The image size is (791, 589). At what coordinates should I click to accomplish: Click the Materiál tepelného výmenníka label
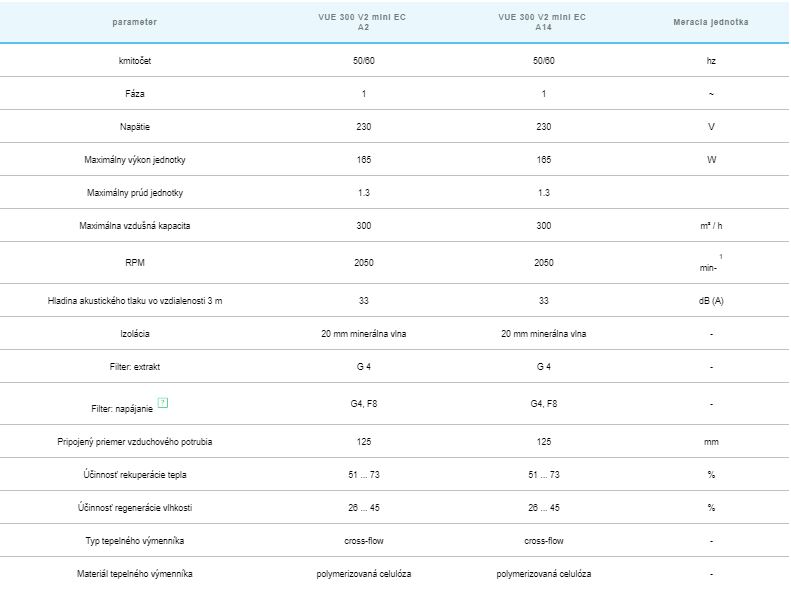coord(135,574)
